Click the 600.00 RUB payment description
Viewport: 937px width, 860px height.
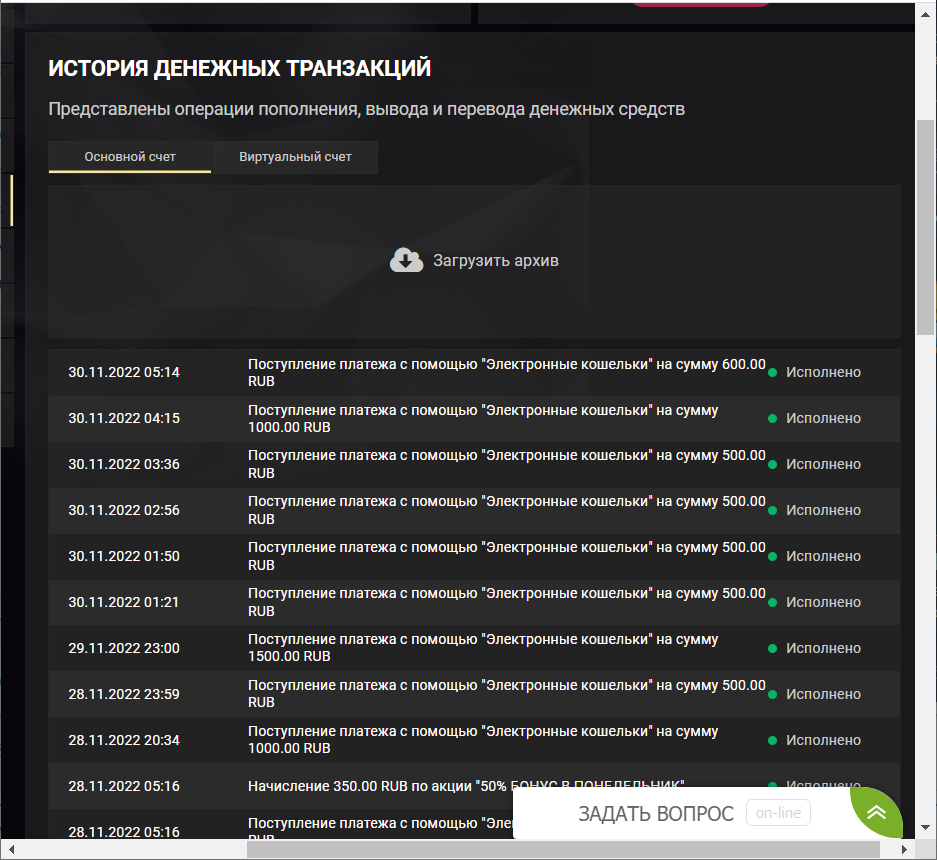(507, 372)
